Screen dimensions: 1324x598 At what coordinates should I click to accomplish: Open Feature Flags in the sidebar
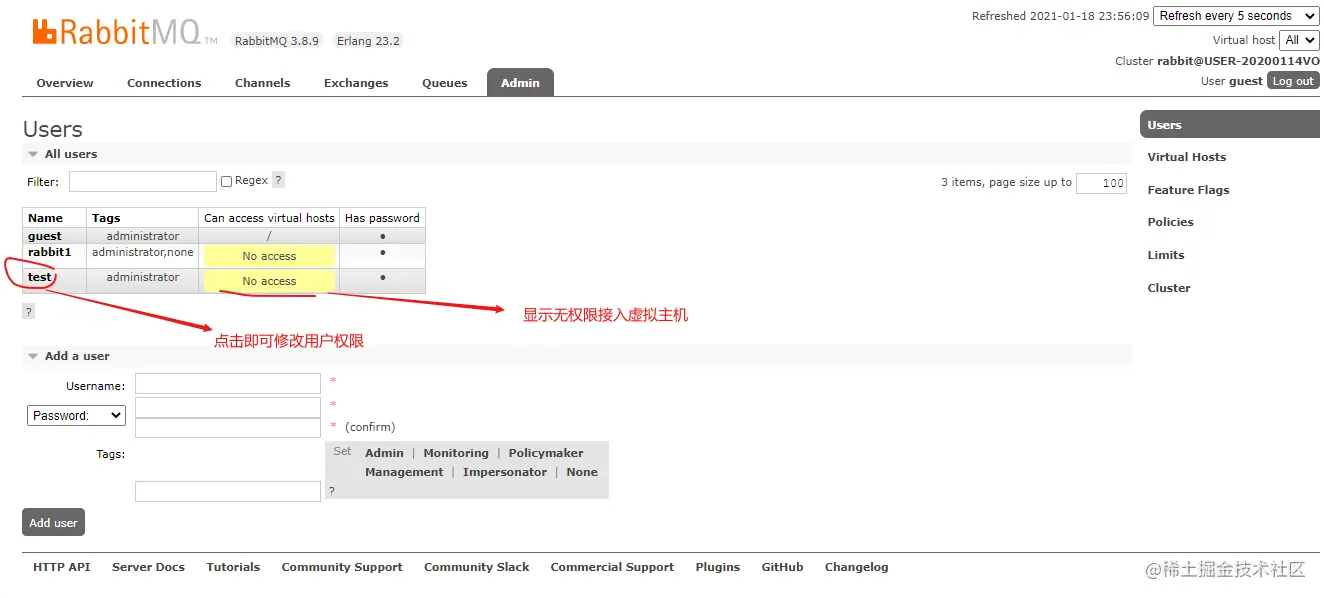[x=1188, y=190]
